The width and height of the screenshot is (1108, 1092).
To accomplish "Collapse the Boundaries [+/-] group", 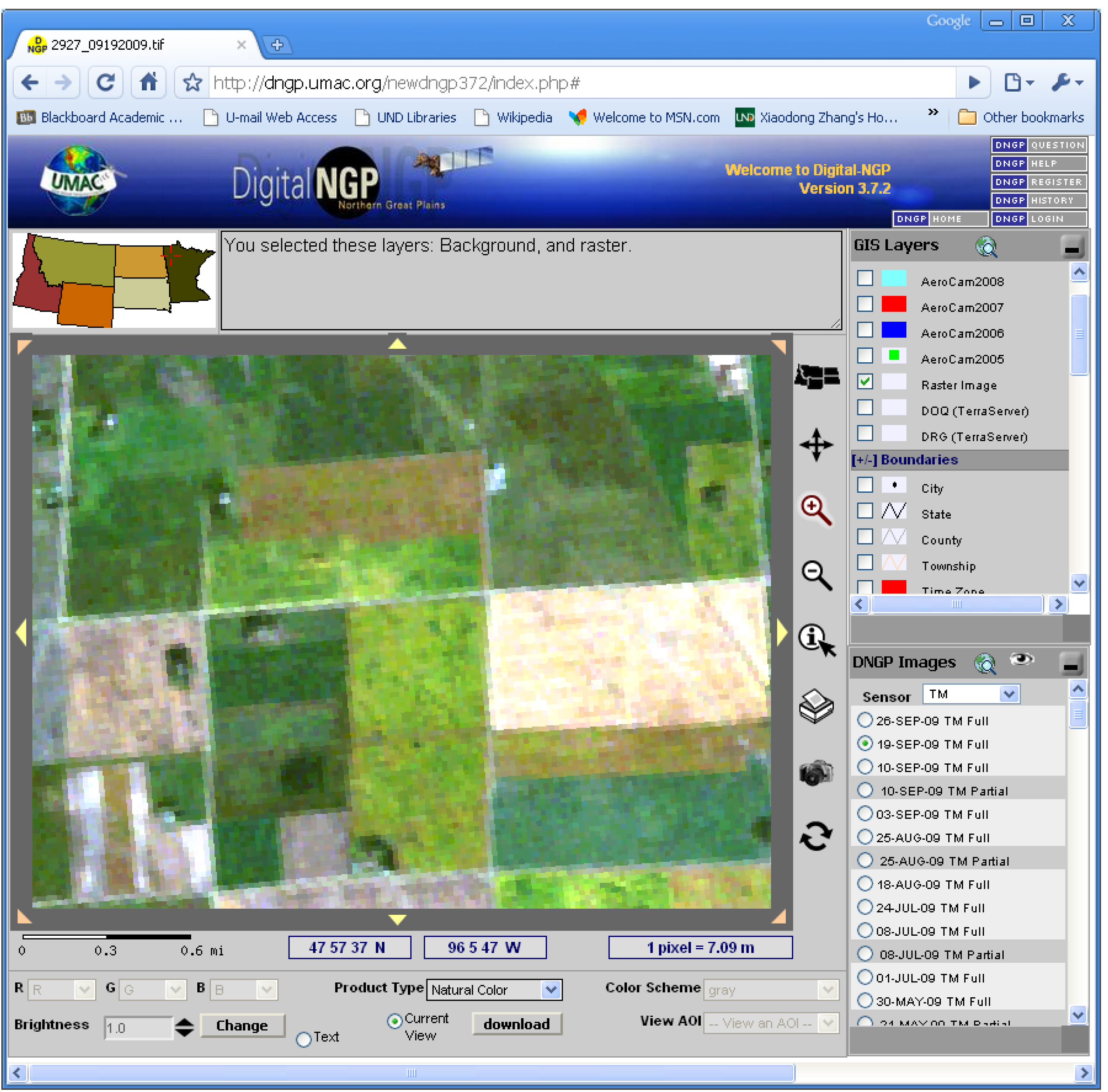I will [x=864, y=460].
